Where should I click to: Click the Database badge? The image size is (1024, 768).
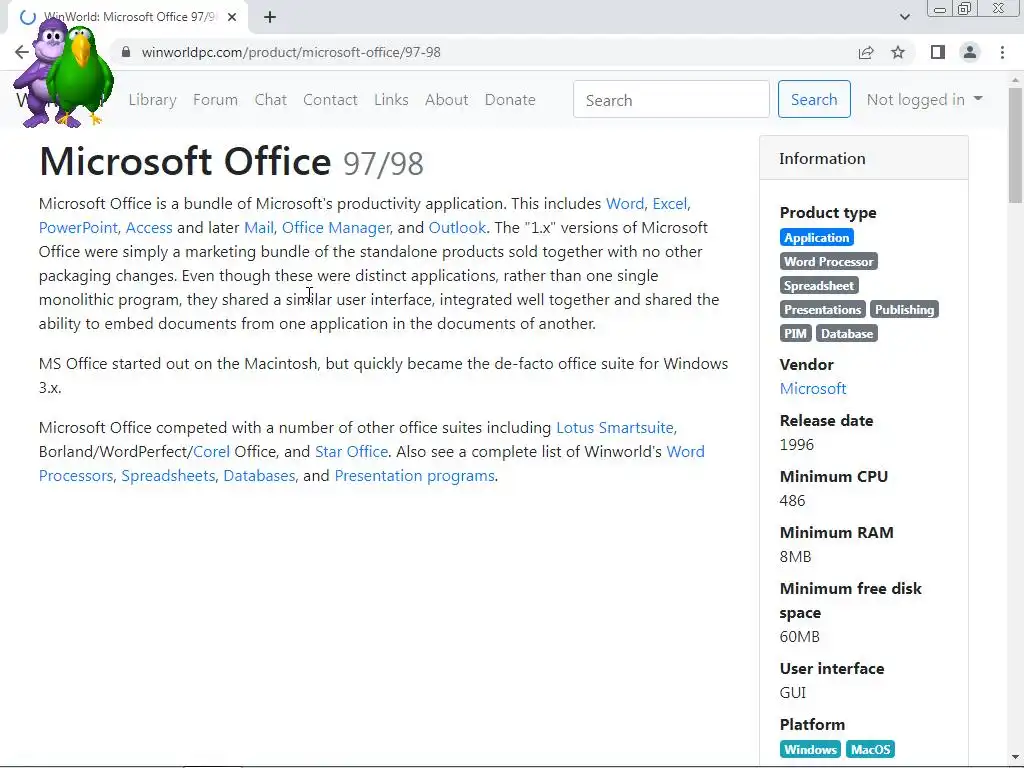coord(846,334)
